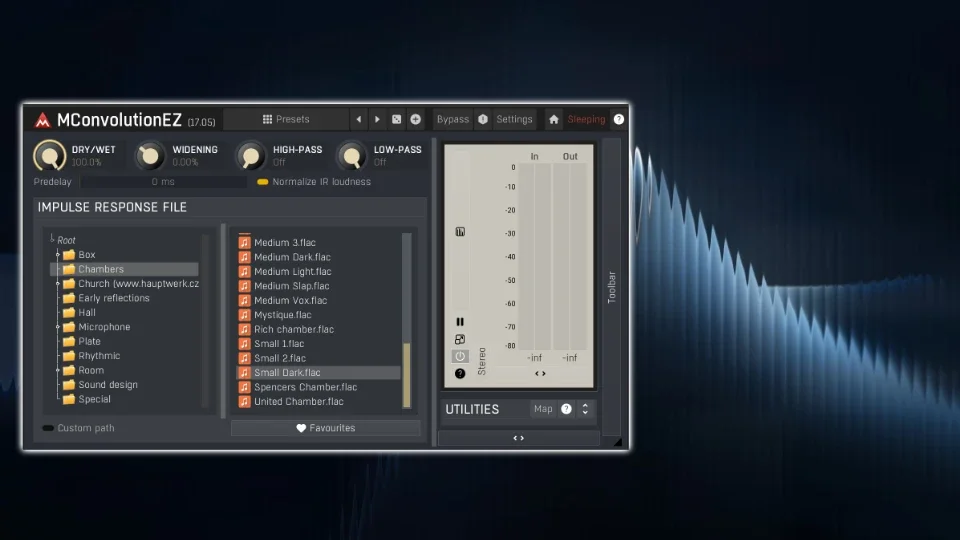Viewport: 960px width, 540px height.
Task: Click the meter mode bars icon
Action: (460, 231)
